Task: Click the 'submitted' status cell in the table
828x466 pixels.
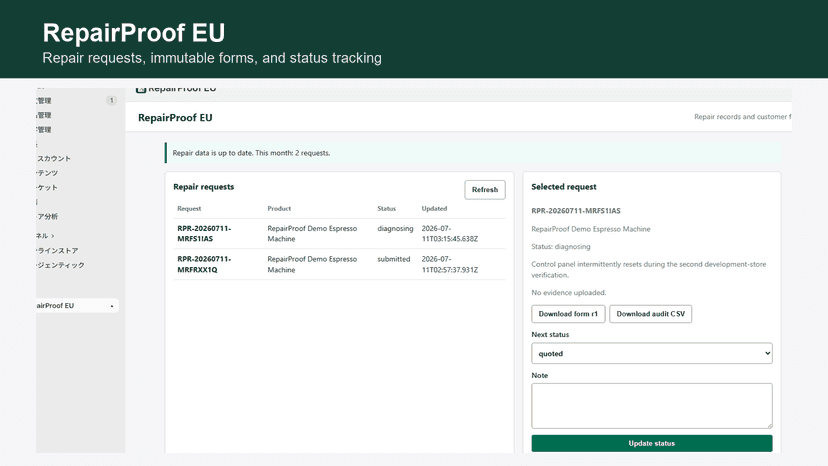Action: 393,259
